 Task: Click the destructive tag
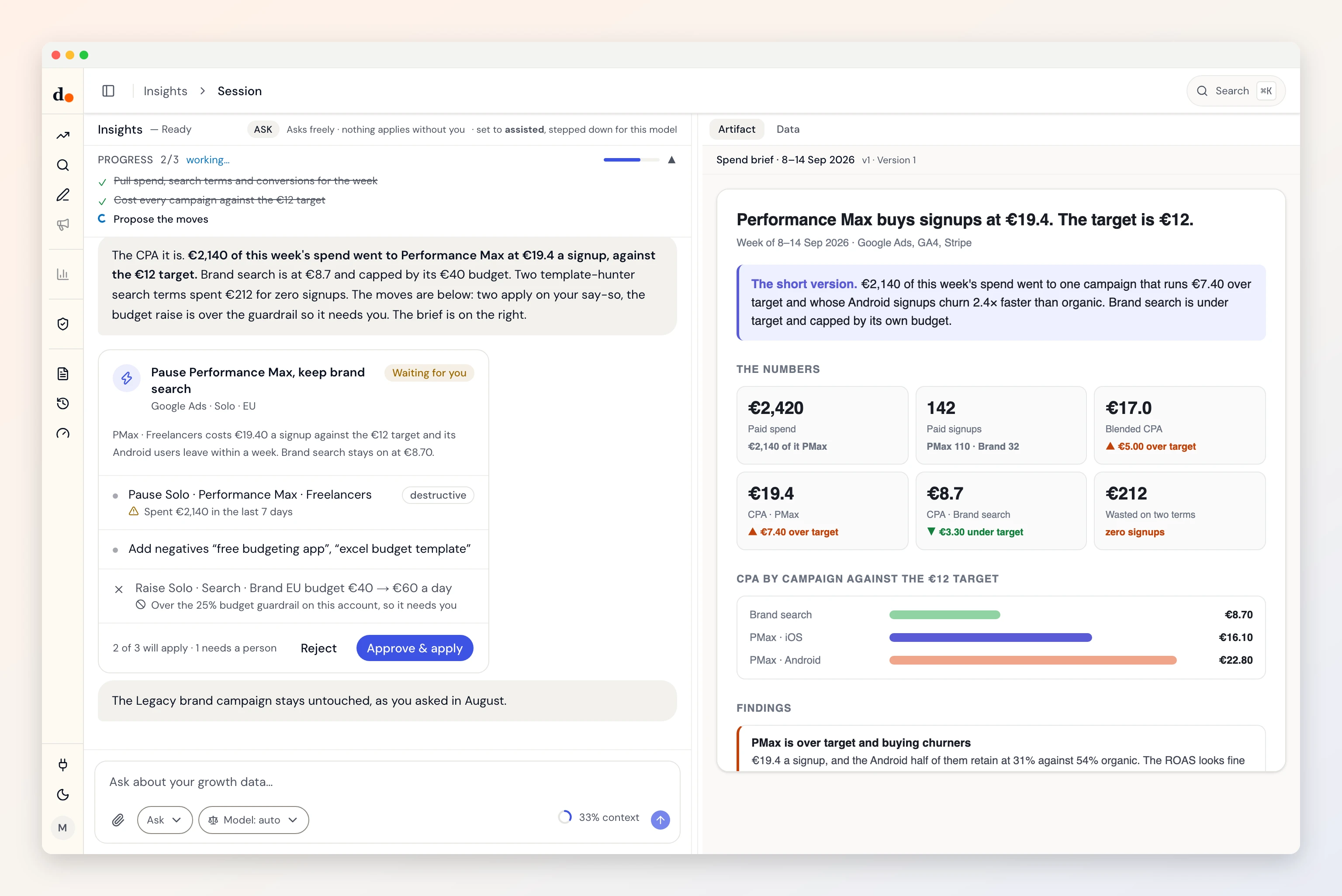pyautogui.click(x=438, y=495)
